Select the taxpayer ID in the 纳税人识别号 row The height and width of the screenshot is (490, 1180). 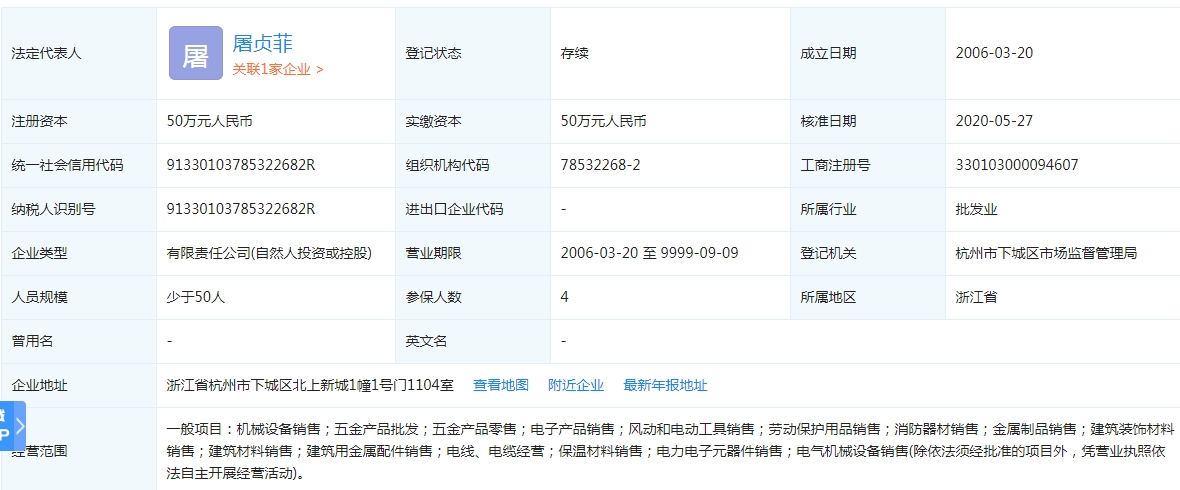pos(241,209)
